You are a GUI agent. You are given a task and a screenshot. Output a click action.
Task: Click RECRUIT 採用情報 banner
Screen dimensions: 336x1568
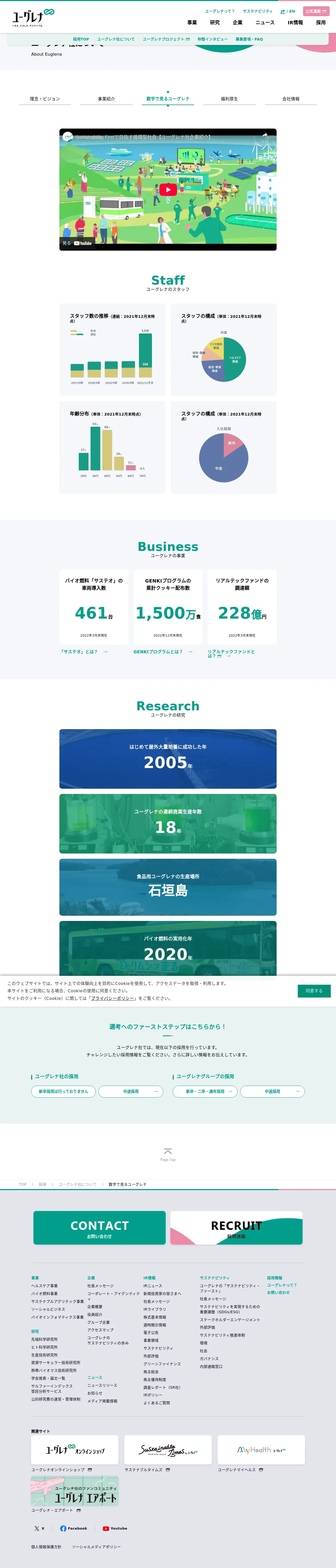pos(236,1228)
